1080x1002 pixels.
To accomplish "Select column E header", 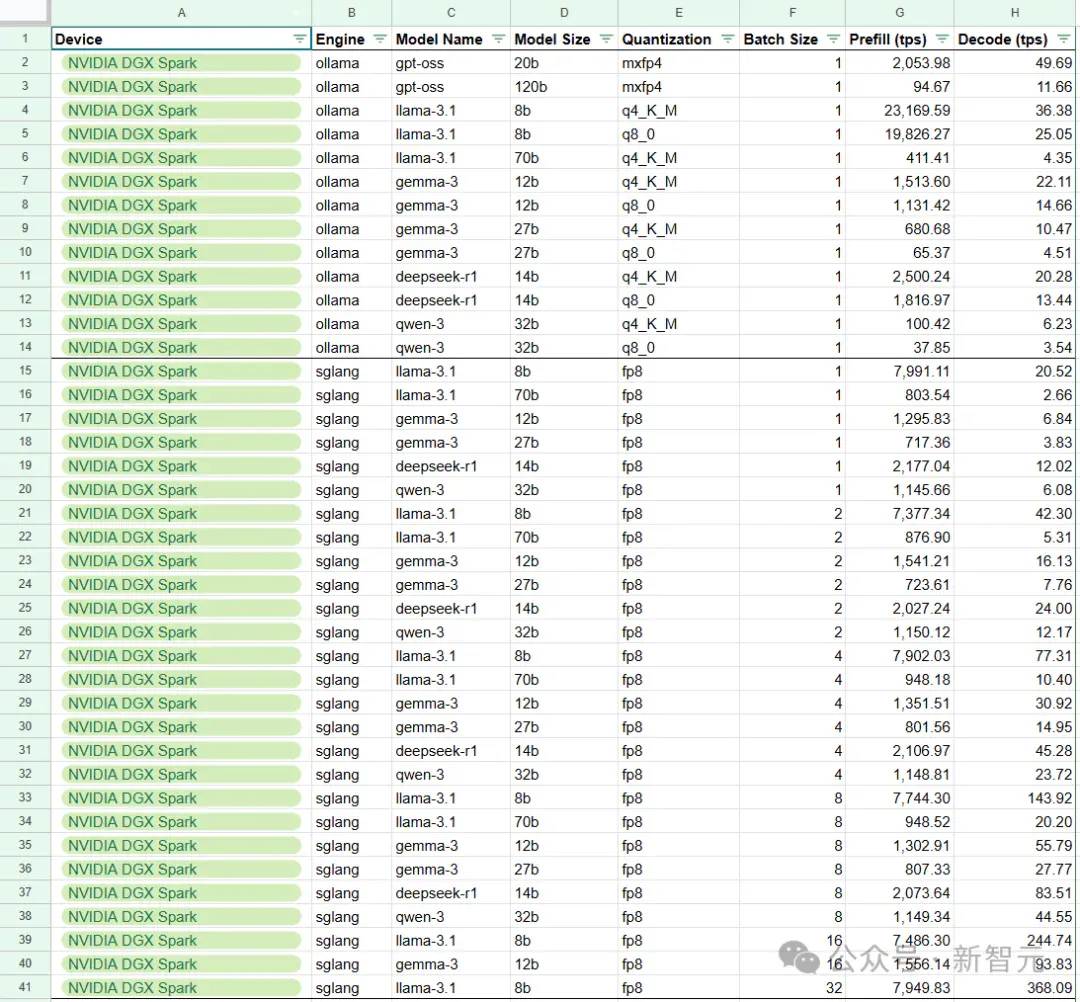I will pyautogui.click(x=678, y=12).
